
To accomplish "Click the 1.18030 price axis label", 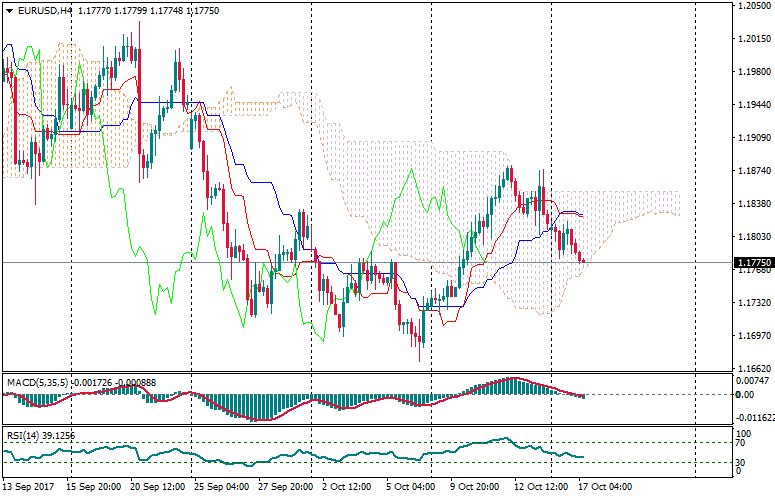I will [x=752, y=237].
